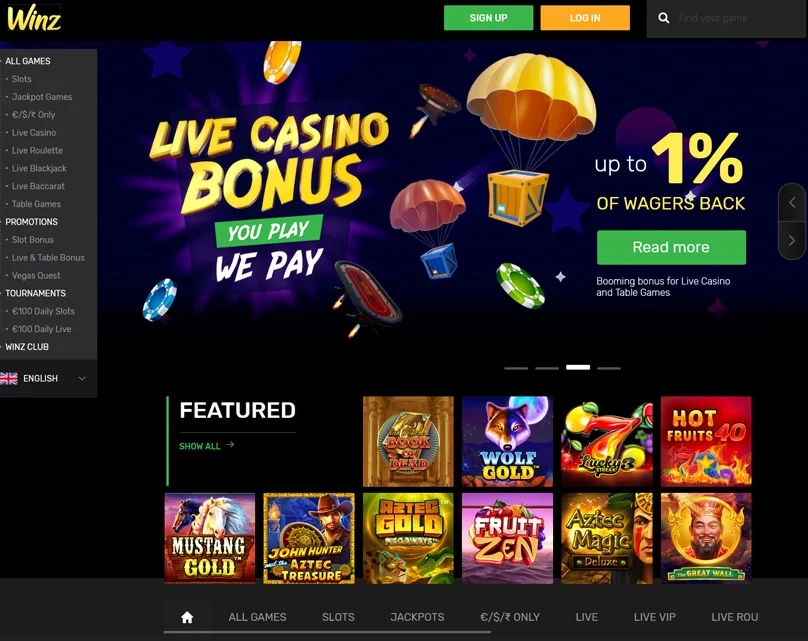Click the UK flag language icon
This screenshot has height=641, width=808.
(x=9, y=378)
